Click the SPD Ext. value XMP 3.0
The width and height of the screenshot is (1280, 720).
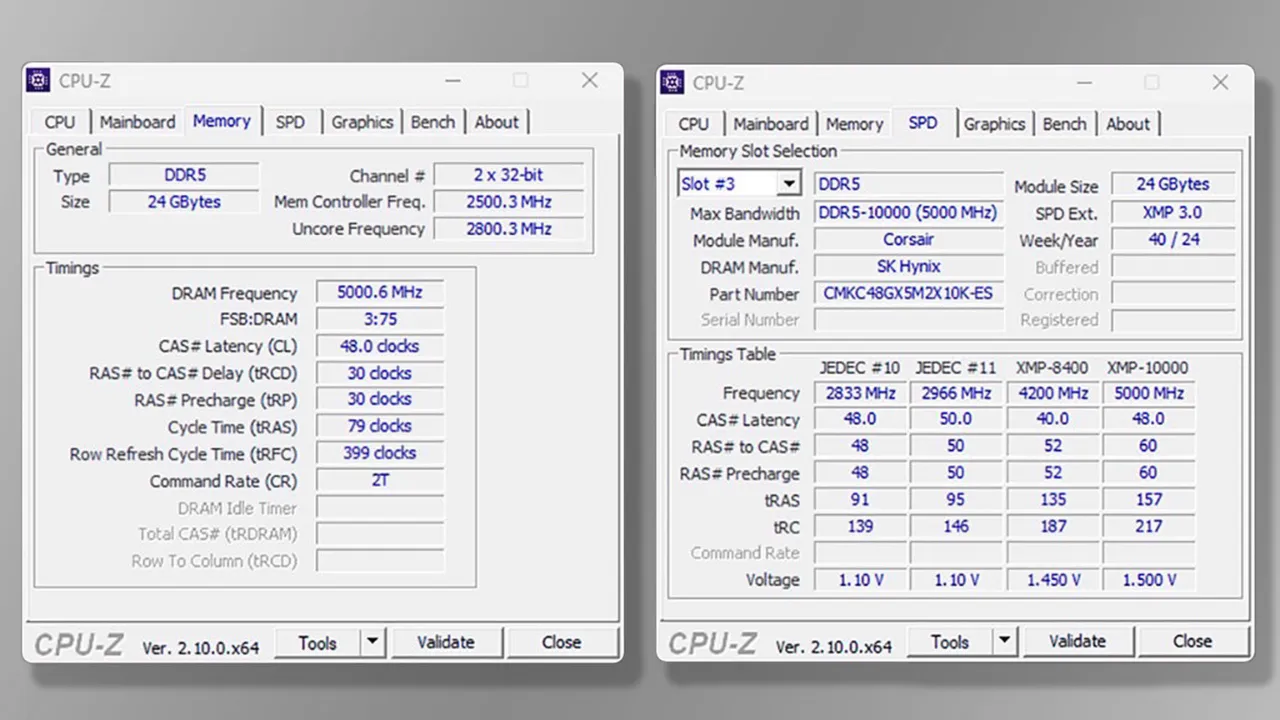pyautogui.click(x=1173, y=212)
